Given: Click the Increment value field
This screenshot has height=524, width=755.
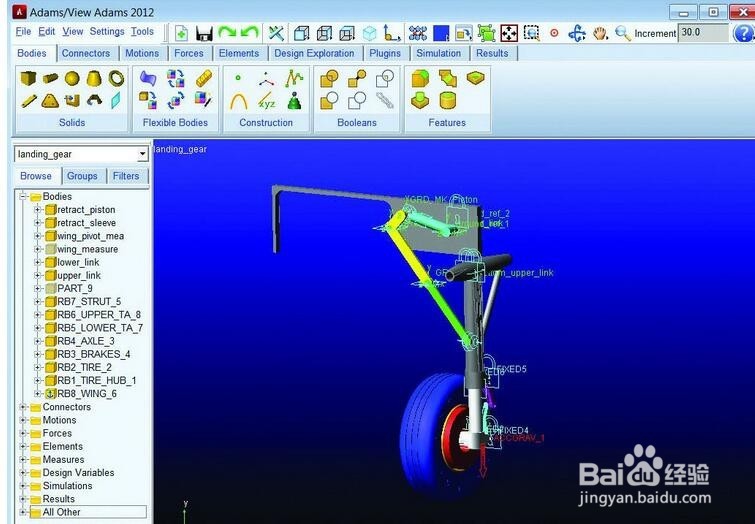Looking at the screenshot, I should tap(703, 33).
